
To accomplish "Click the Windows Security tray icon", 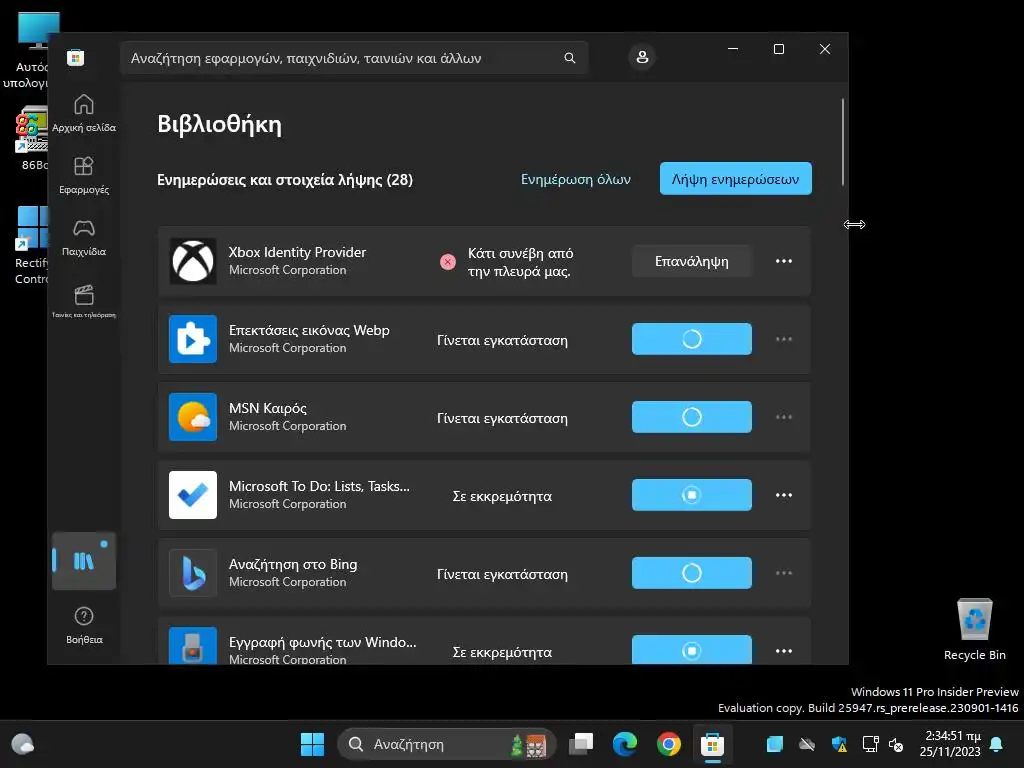I will coord(839,744).
